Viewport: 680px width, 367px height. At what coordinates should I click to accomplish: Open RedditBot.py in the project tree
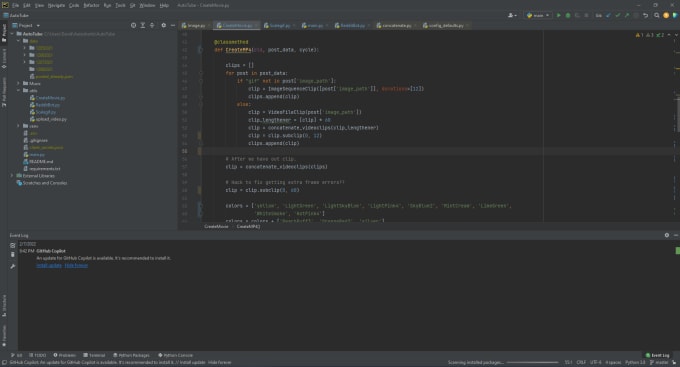[45, 105]
